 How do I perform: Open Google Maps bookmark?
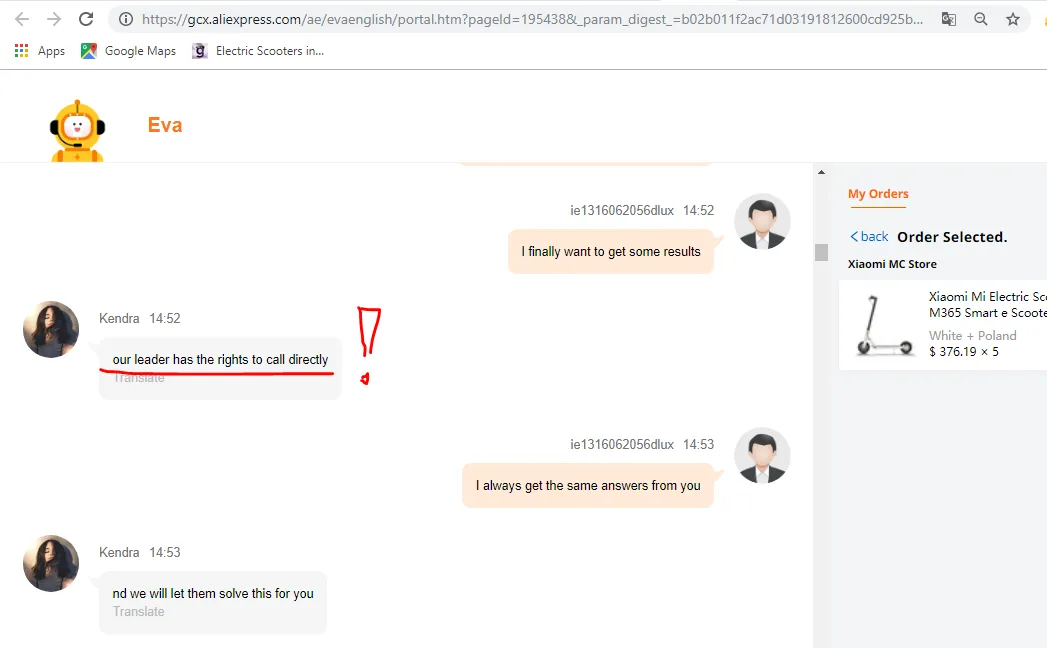(x=129, y=51)
